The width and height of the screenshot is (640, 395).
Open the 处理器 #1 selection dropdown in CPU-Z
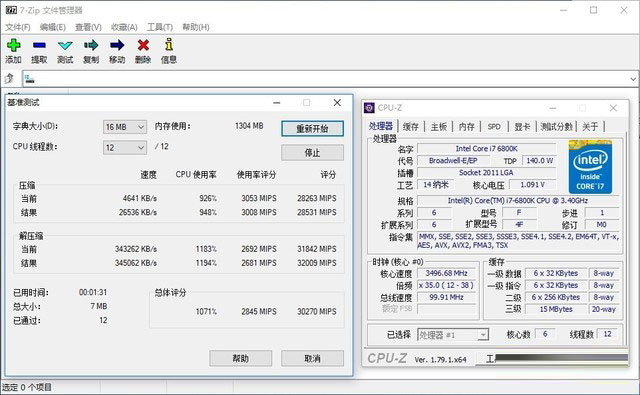pos(453,335)
